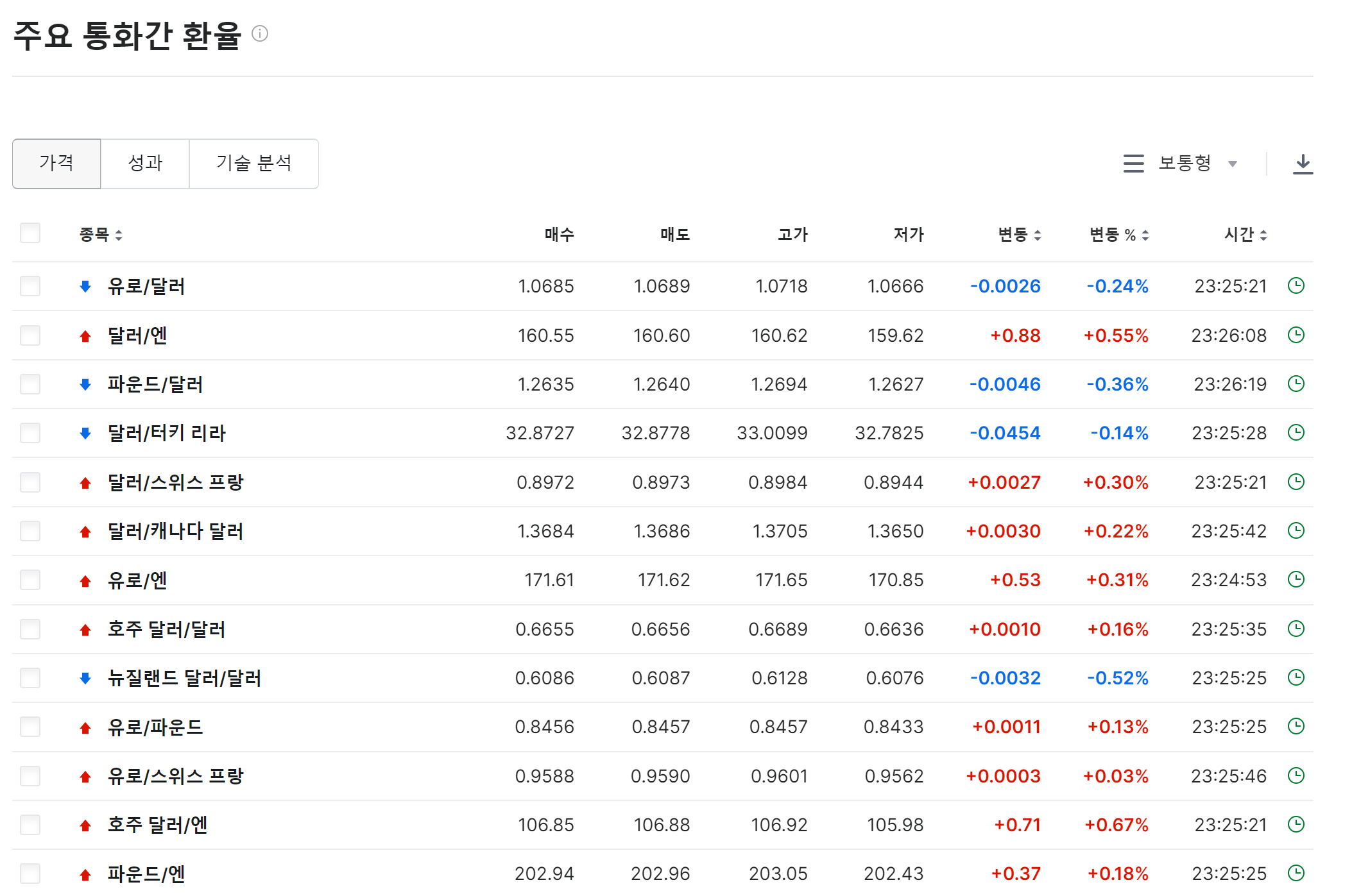Image resolution: width=1352 pixels, height=896 pixels.
Task: Switch to the 성과 tab
Action: click(x=145, y=164)
